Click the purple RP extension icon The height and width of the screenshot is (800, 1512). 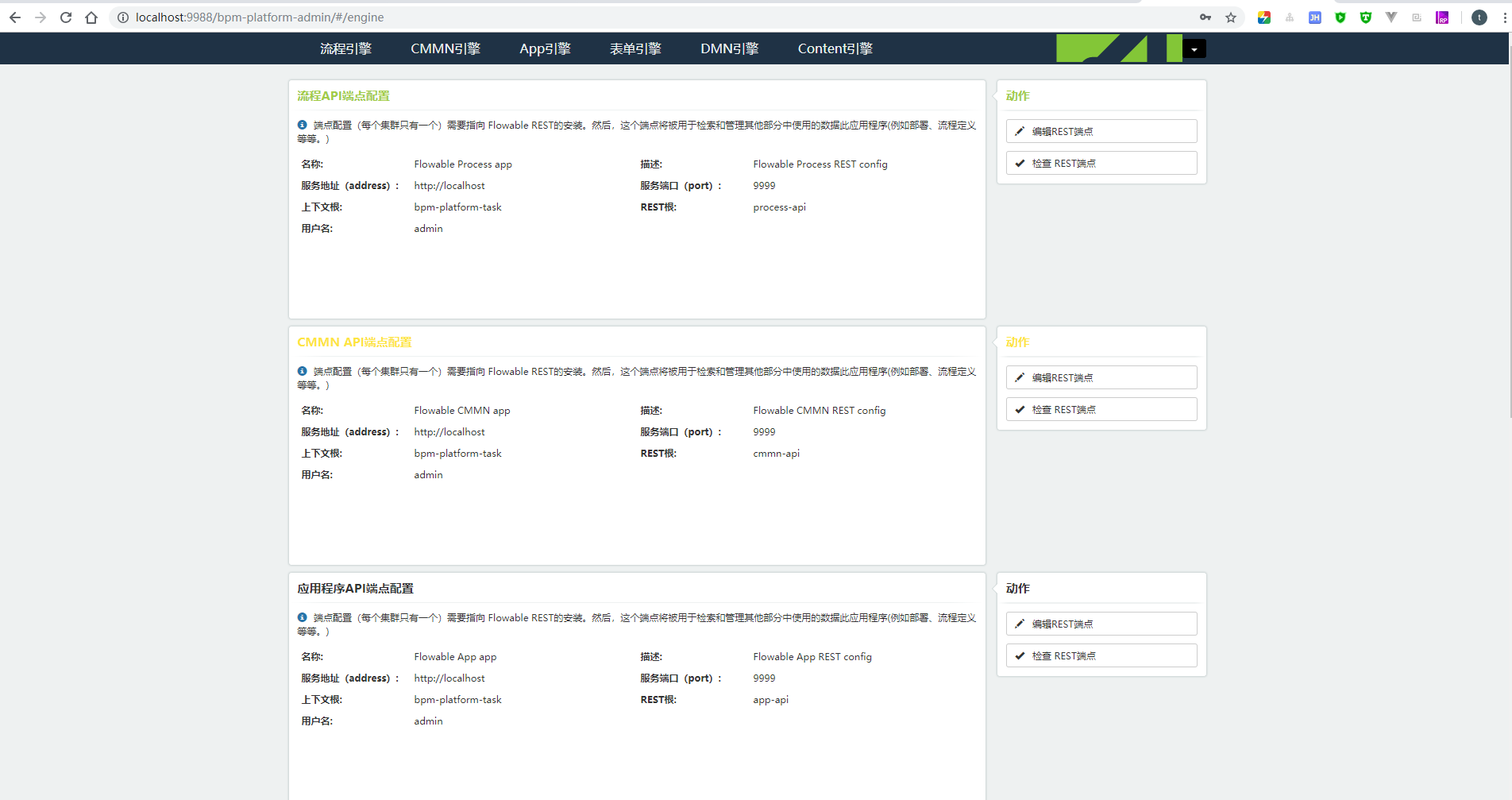(1442, 17)
